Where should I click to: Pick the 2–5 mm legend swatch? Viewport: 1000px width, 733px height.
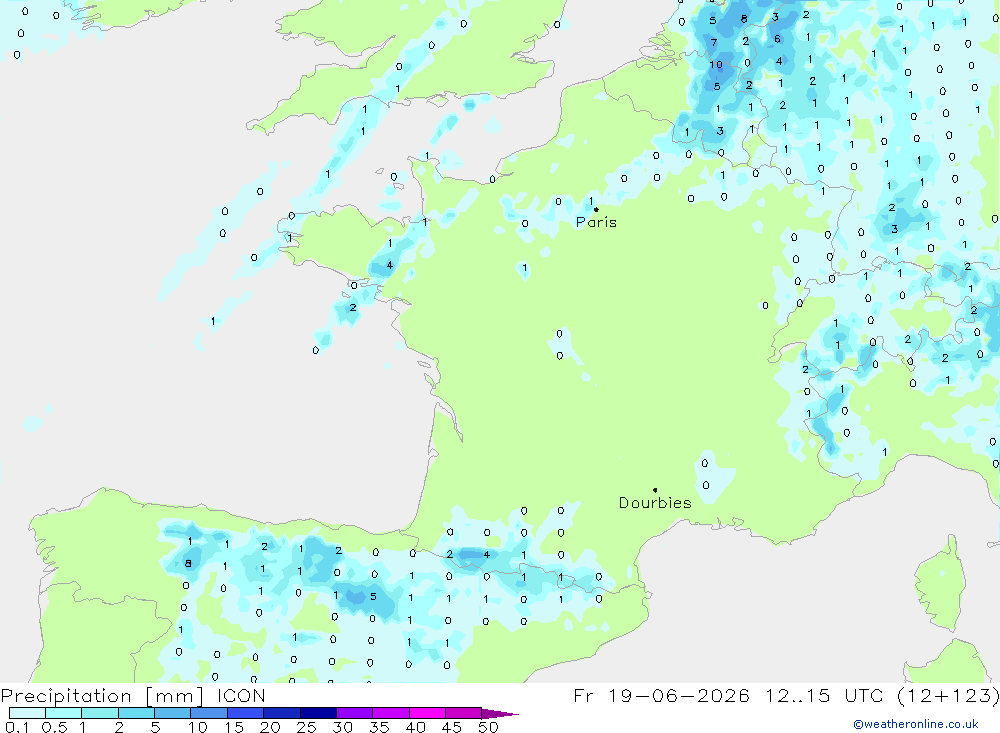(136, 713)
